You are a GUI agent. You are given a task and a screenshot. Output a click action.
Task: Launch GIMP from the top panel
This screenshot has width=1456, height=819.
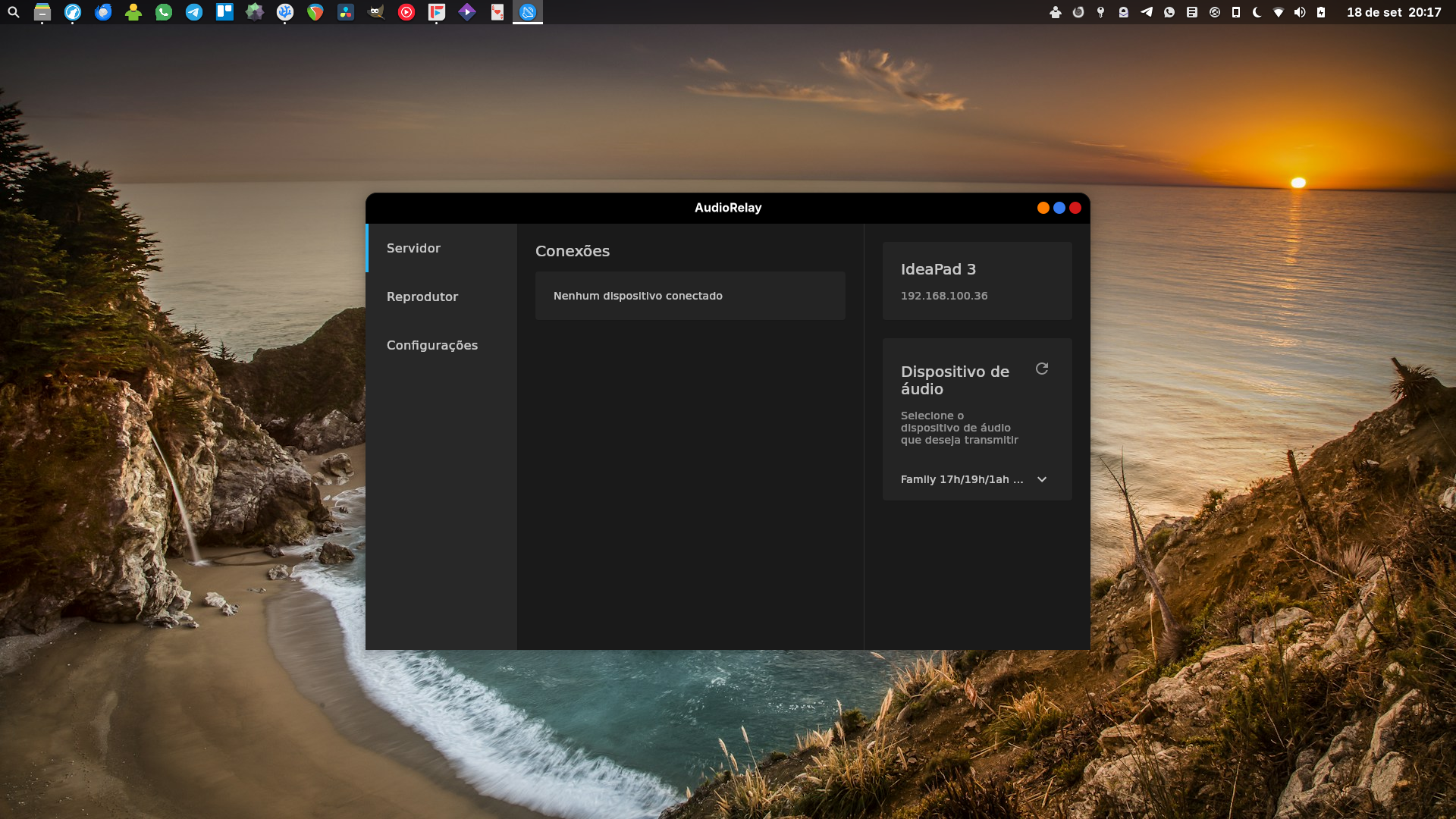coord(376,12)
